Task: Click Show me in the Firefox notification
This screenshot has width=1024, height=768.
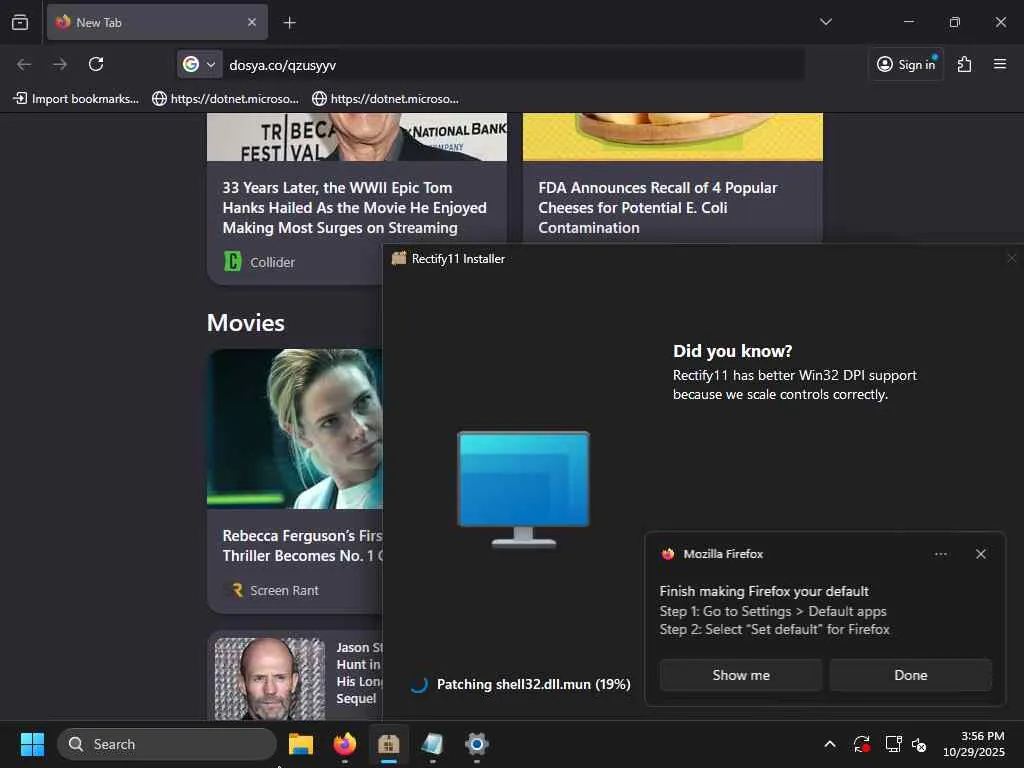Action: click(x=741, y=675)
